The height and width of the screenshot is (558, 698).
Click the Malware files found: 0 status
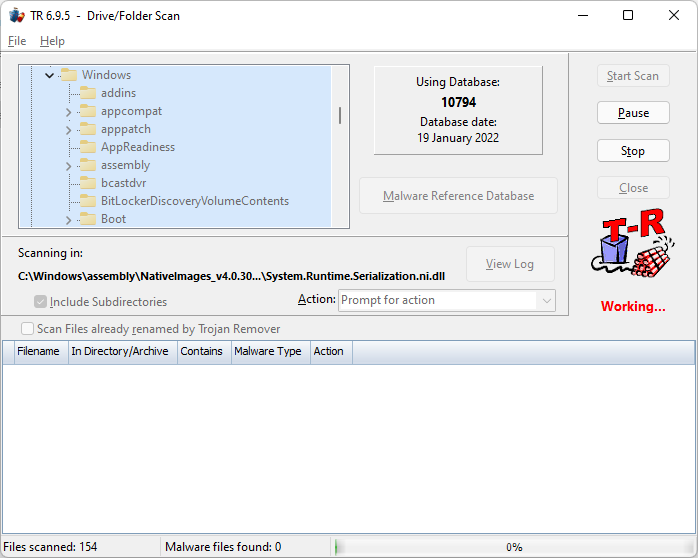223,547
